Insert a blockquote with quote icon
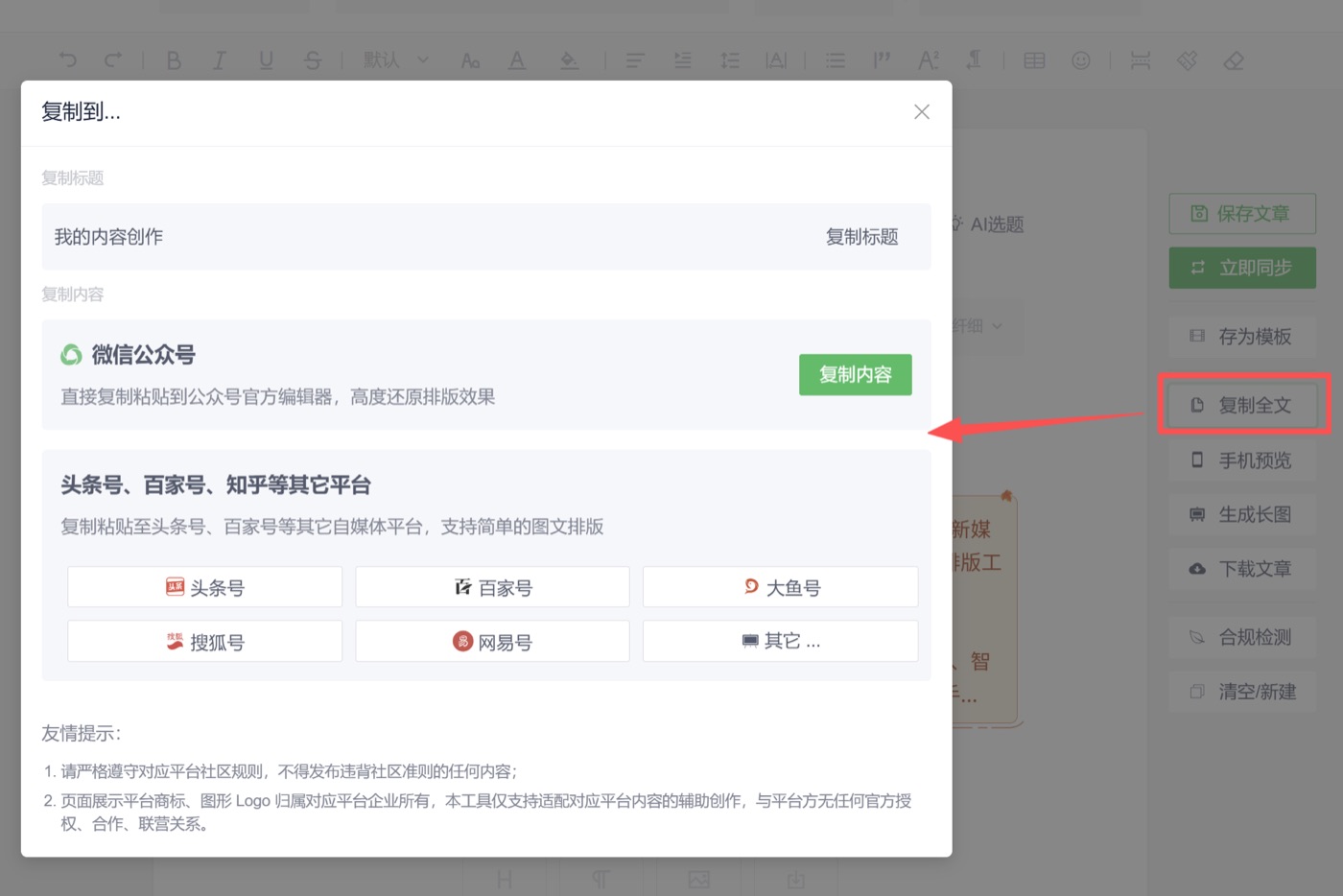This screenshot has height=896, width=1343. (882, 60)
